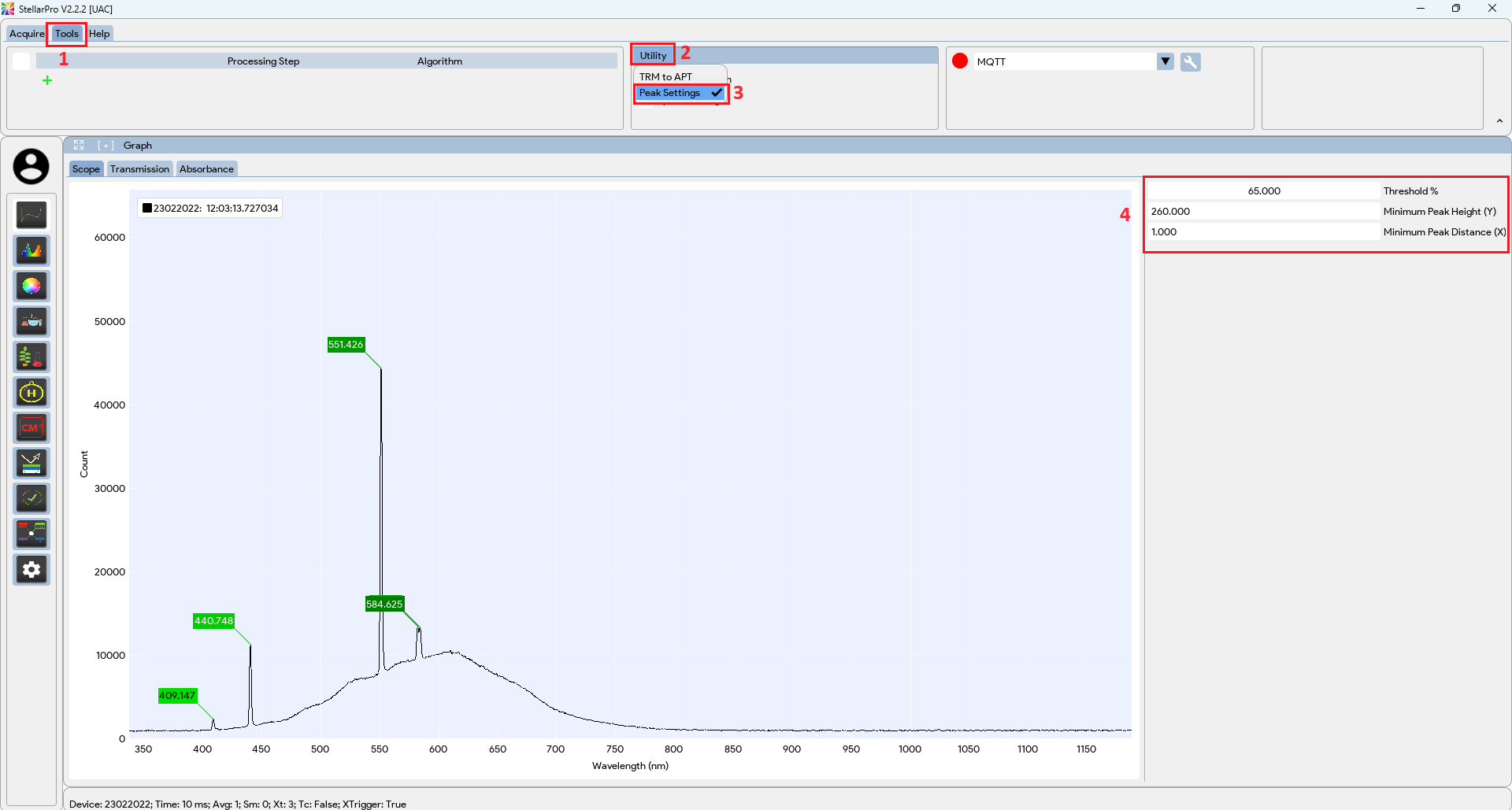This screenshot has width=1512, height=810.
Task: Collapse the panel using the top-right chevron
Action: [x=1499, y=120]
